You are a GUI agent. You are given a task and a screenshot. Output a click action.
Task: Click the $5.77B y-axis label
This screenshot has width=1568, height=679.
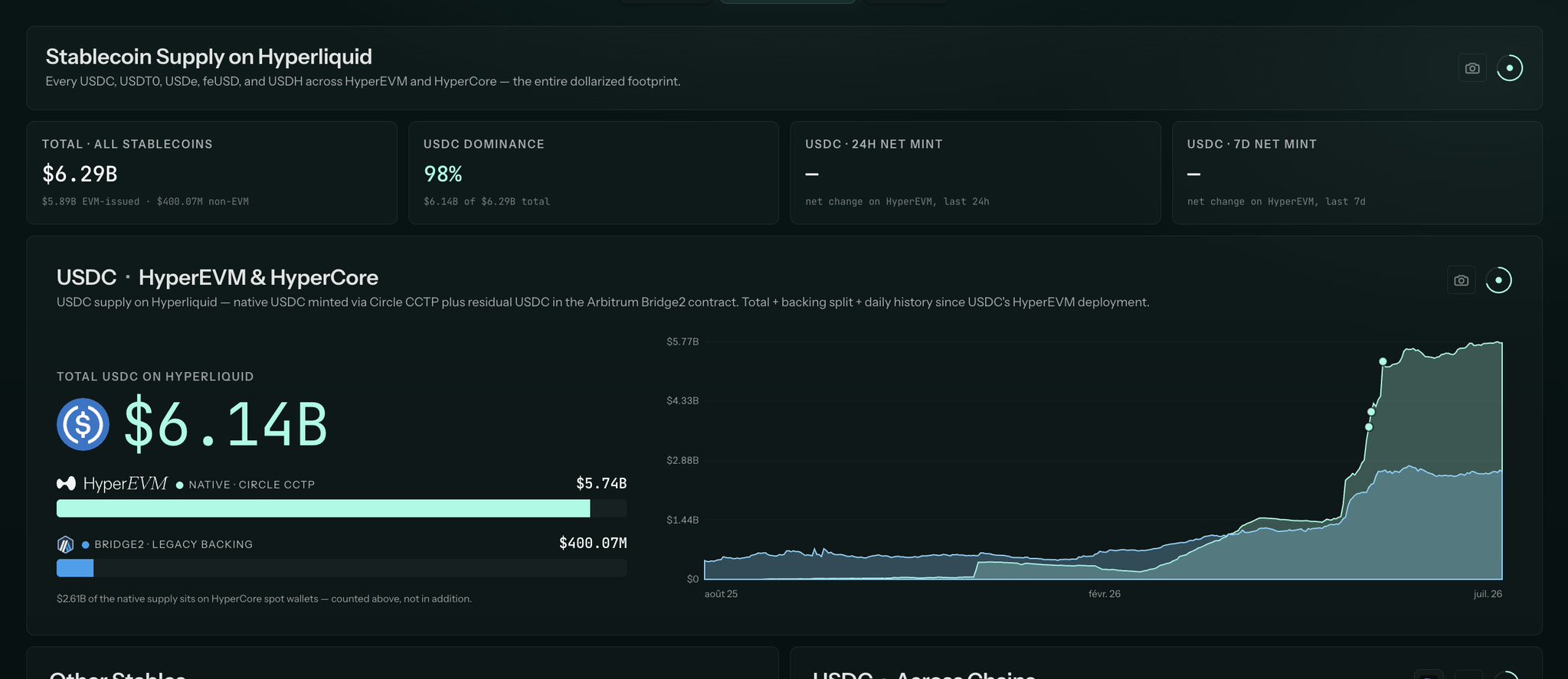pyautogui.click(x=683, y=341)
